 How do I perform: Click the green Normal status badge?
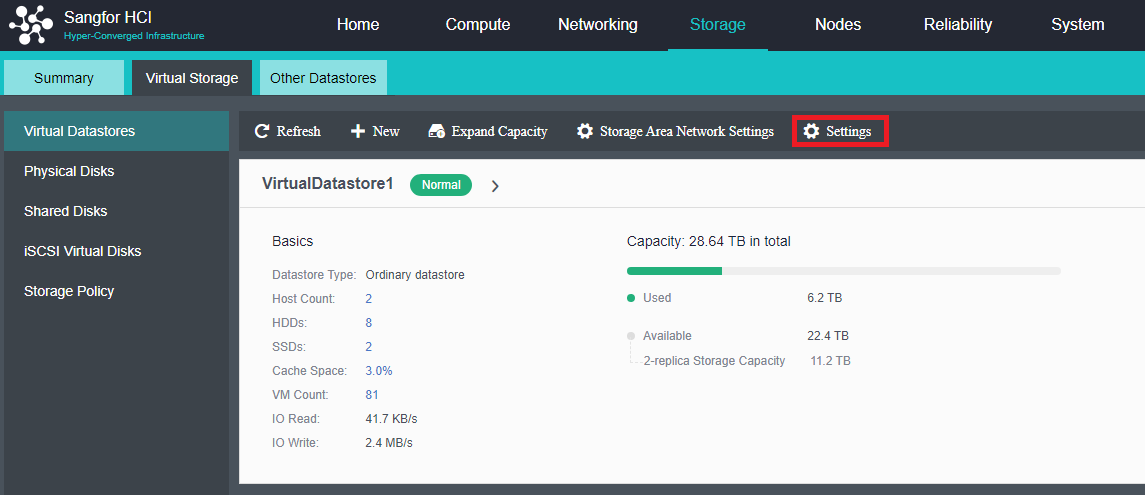pyautogui.click(x=441, y=185)
